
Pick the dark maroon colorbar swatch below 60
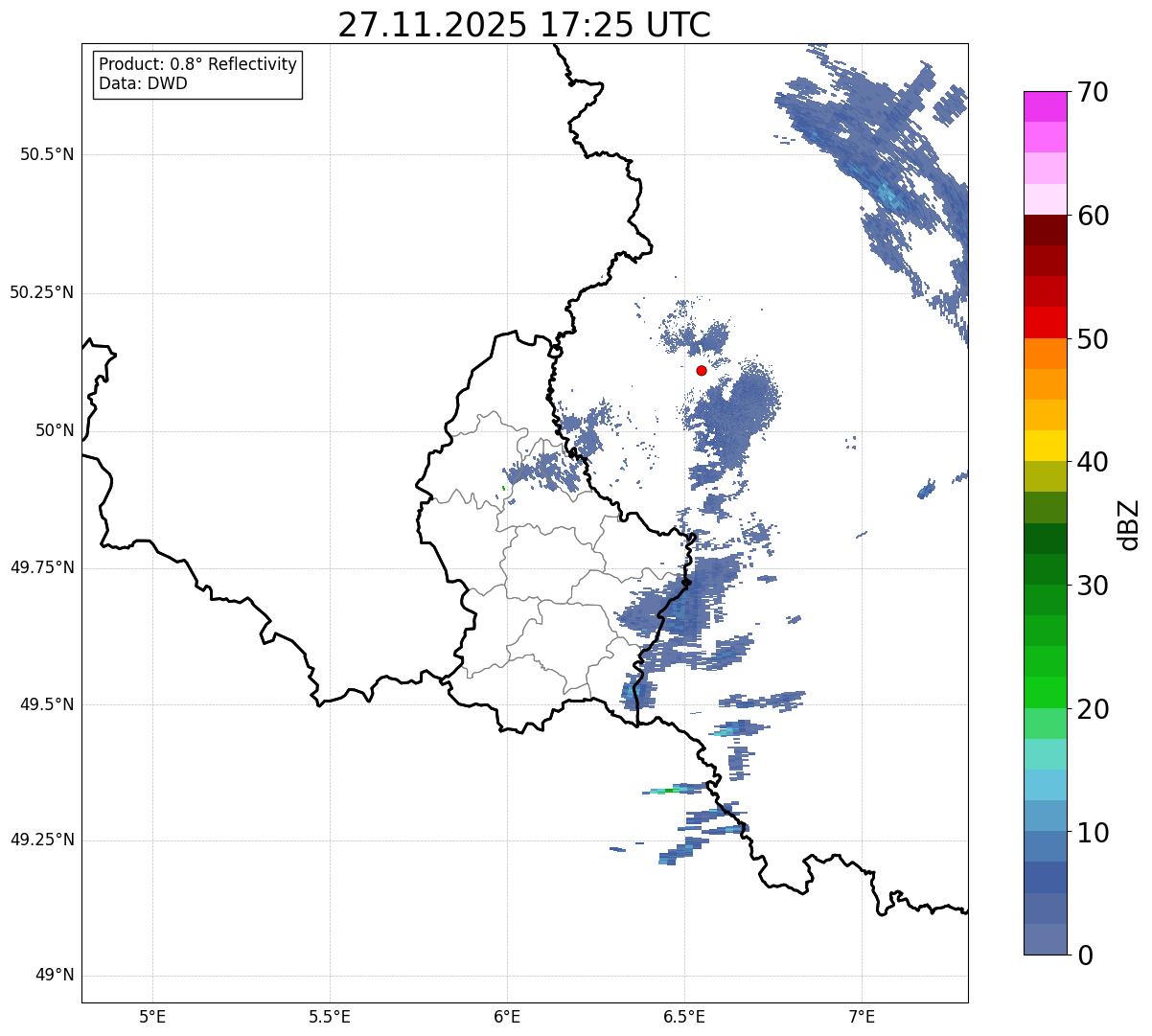tap(1046, 230)
